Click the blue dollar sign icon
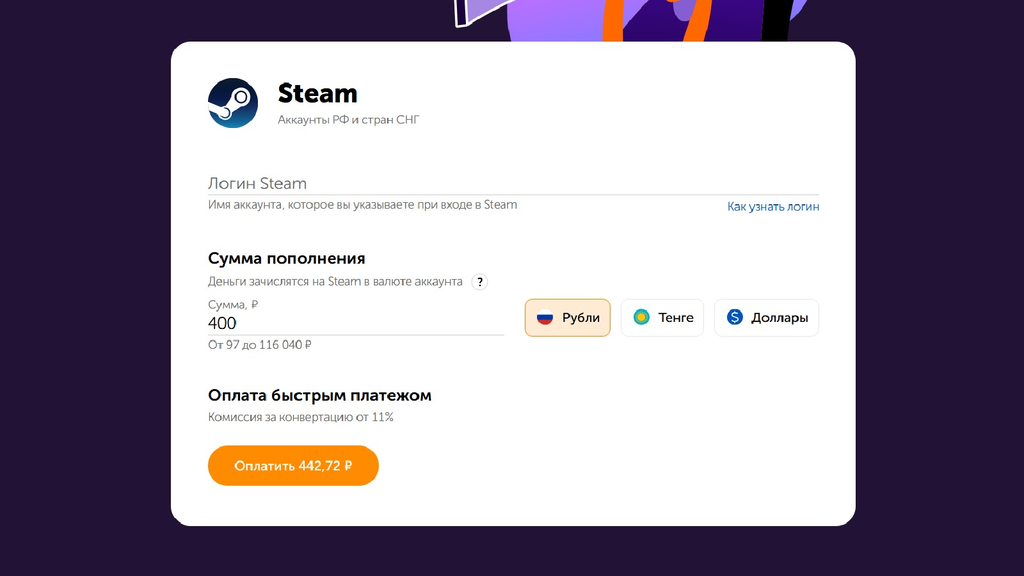The image size is (1024, 576). [735, 317]
